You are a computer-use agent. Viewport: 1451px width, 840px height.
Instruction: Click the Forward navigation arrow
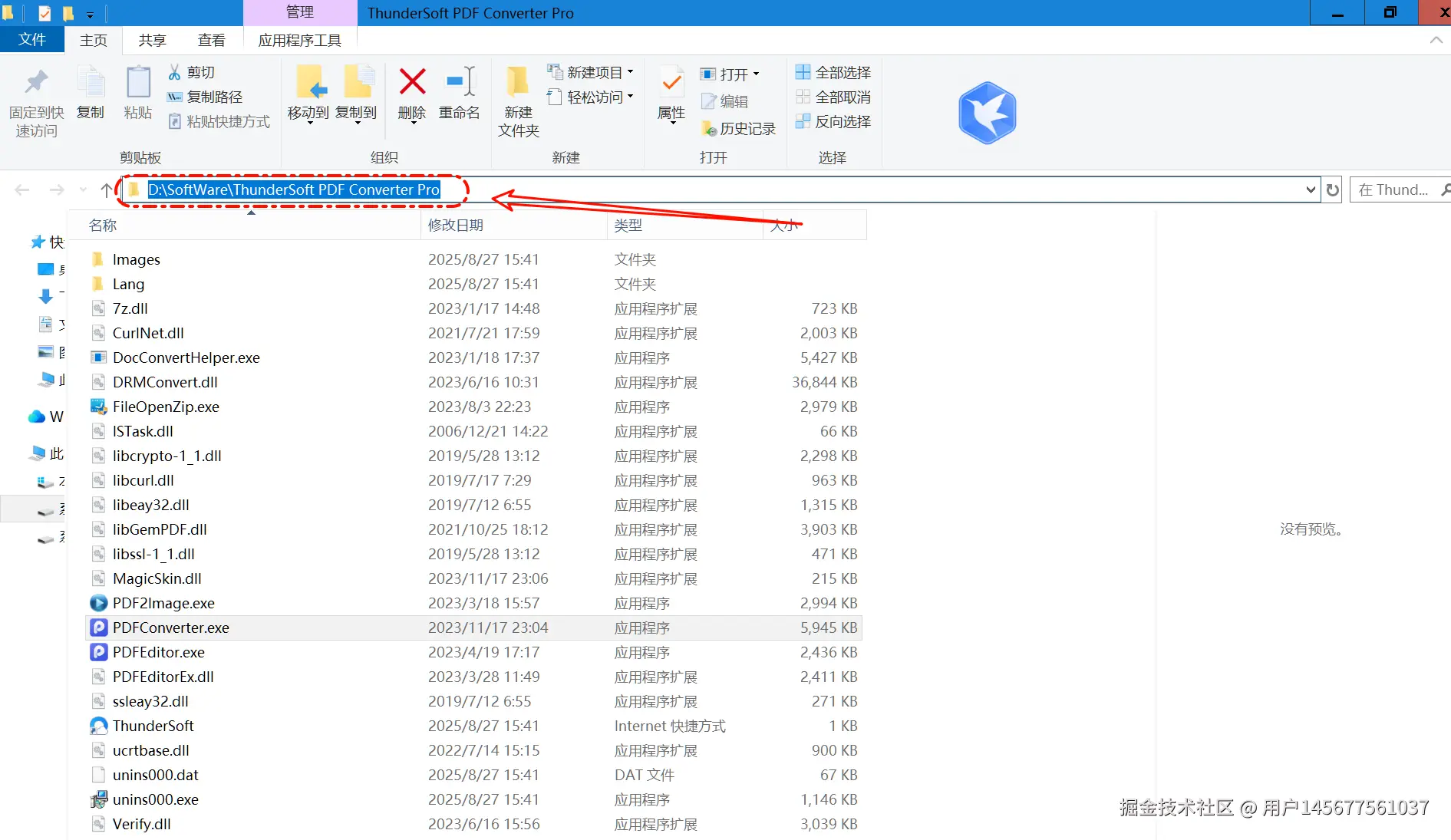57,189
